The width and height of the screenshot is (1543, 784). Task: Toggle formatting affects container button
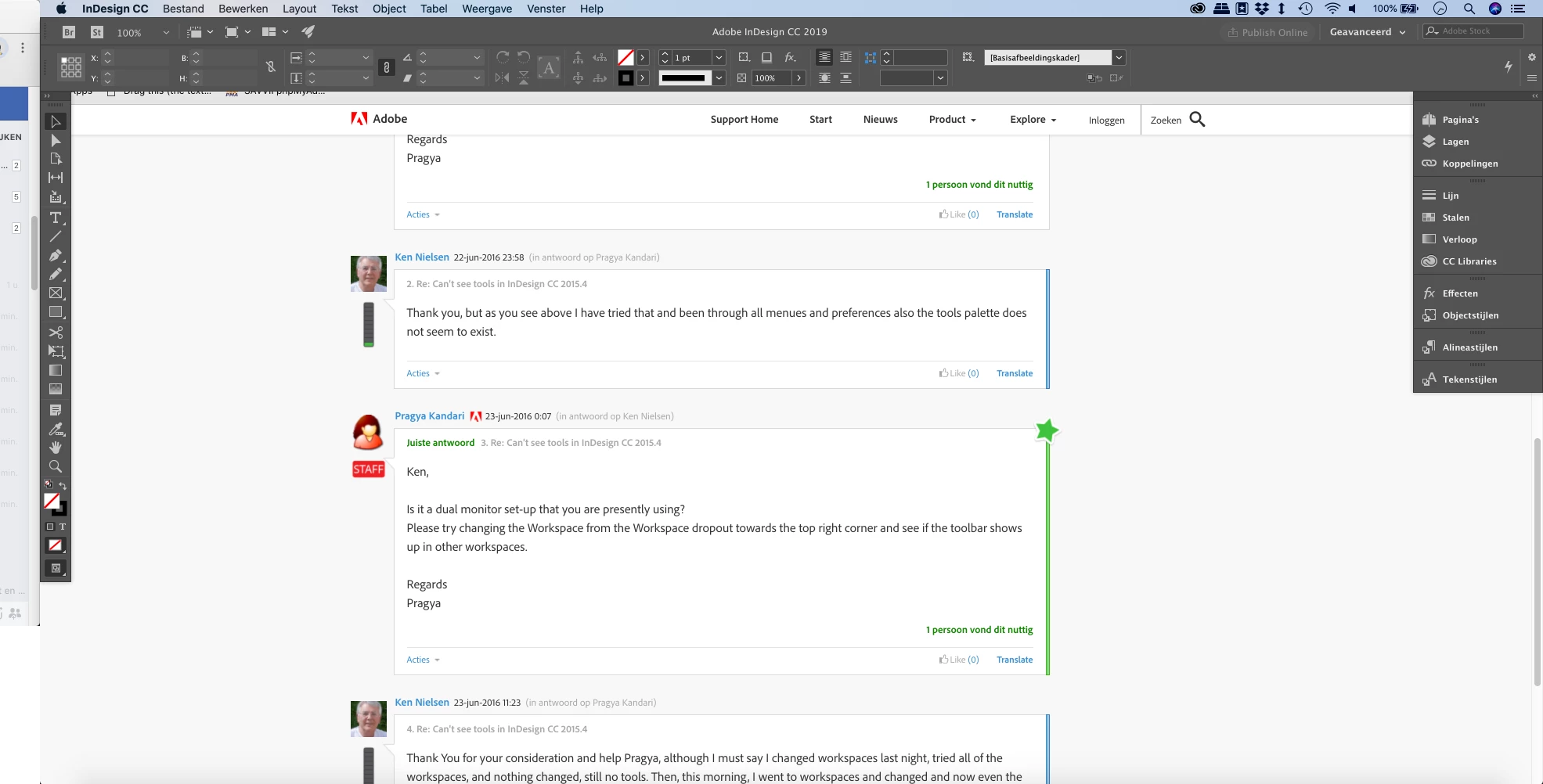tap(50, 527)
